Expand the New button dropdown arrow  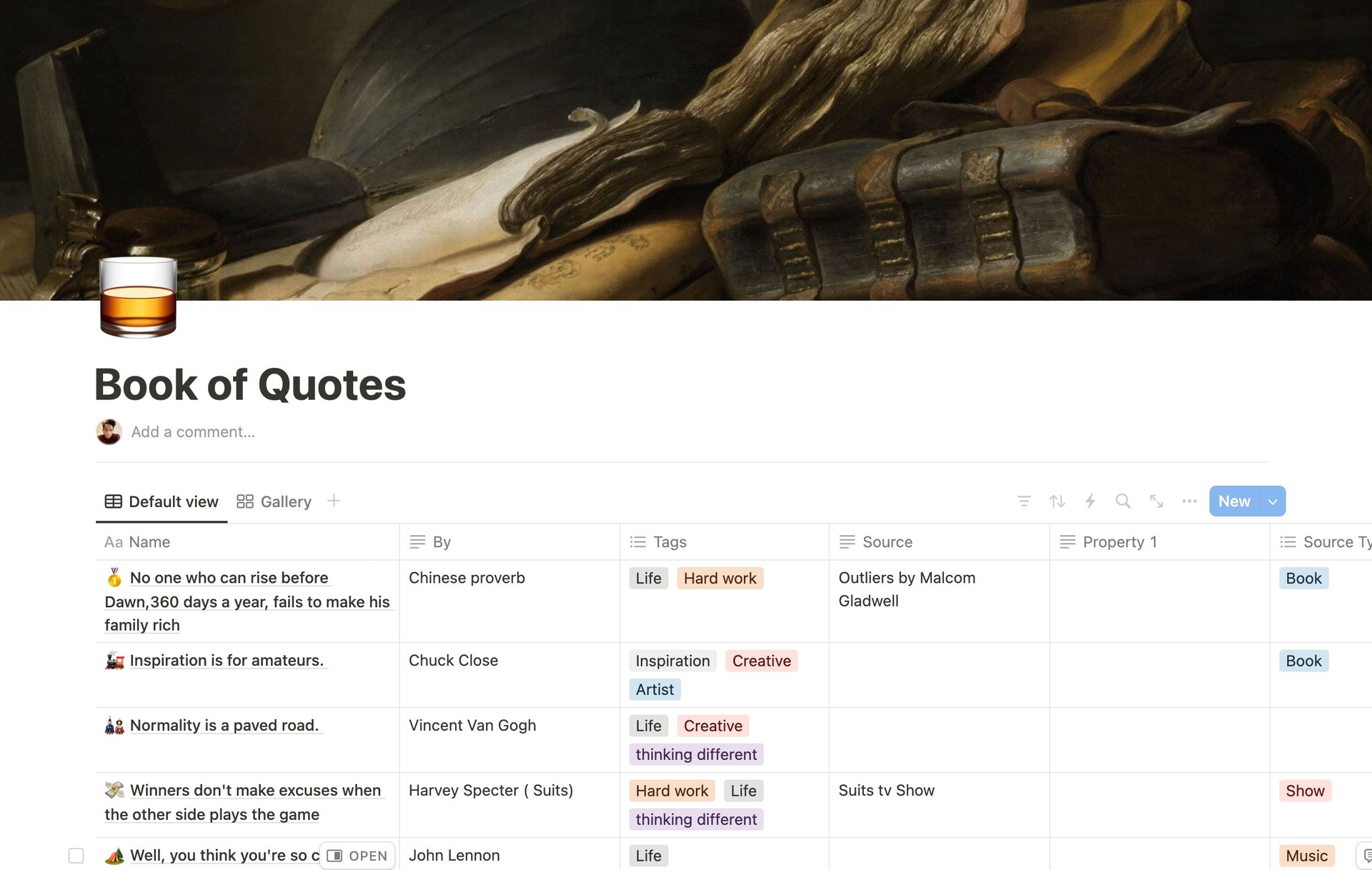point(1273,501)
